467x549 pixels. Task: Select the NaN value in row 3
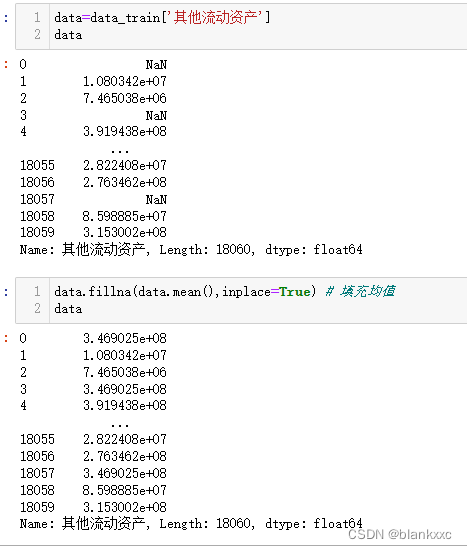[156, 115]
